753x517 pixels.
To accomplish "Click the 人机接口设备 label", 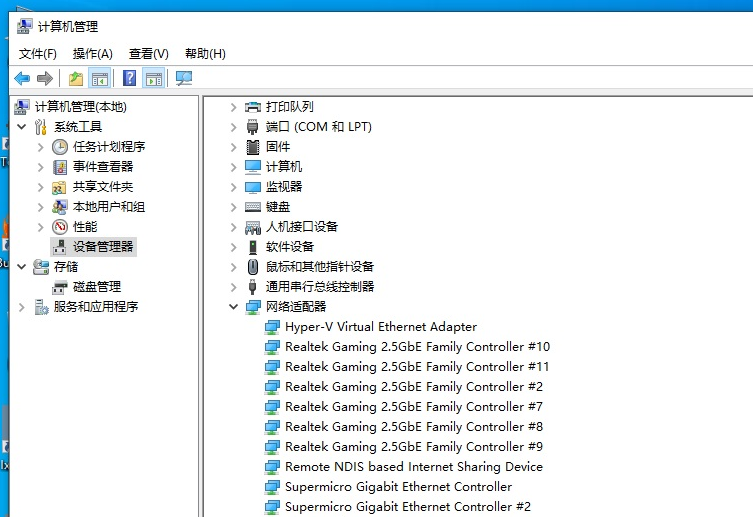I will click(x=302, y=227).
